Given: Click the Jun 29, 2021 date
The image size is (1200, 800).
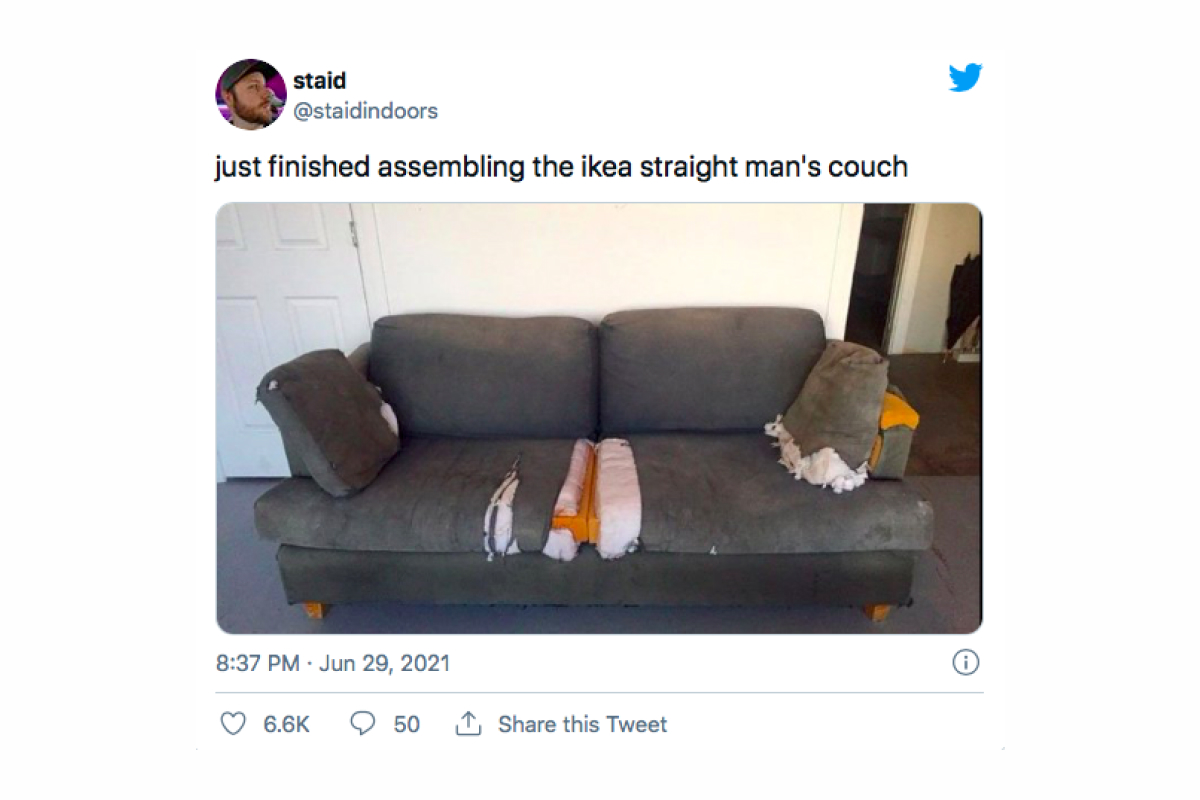Looking at the screenshot, I should 384,663.
